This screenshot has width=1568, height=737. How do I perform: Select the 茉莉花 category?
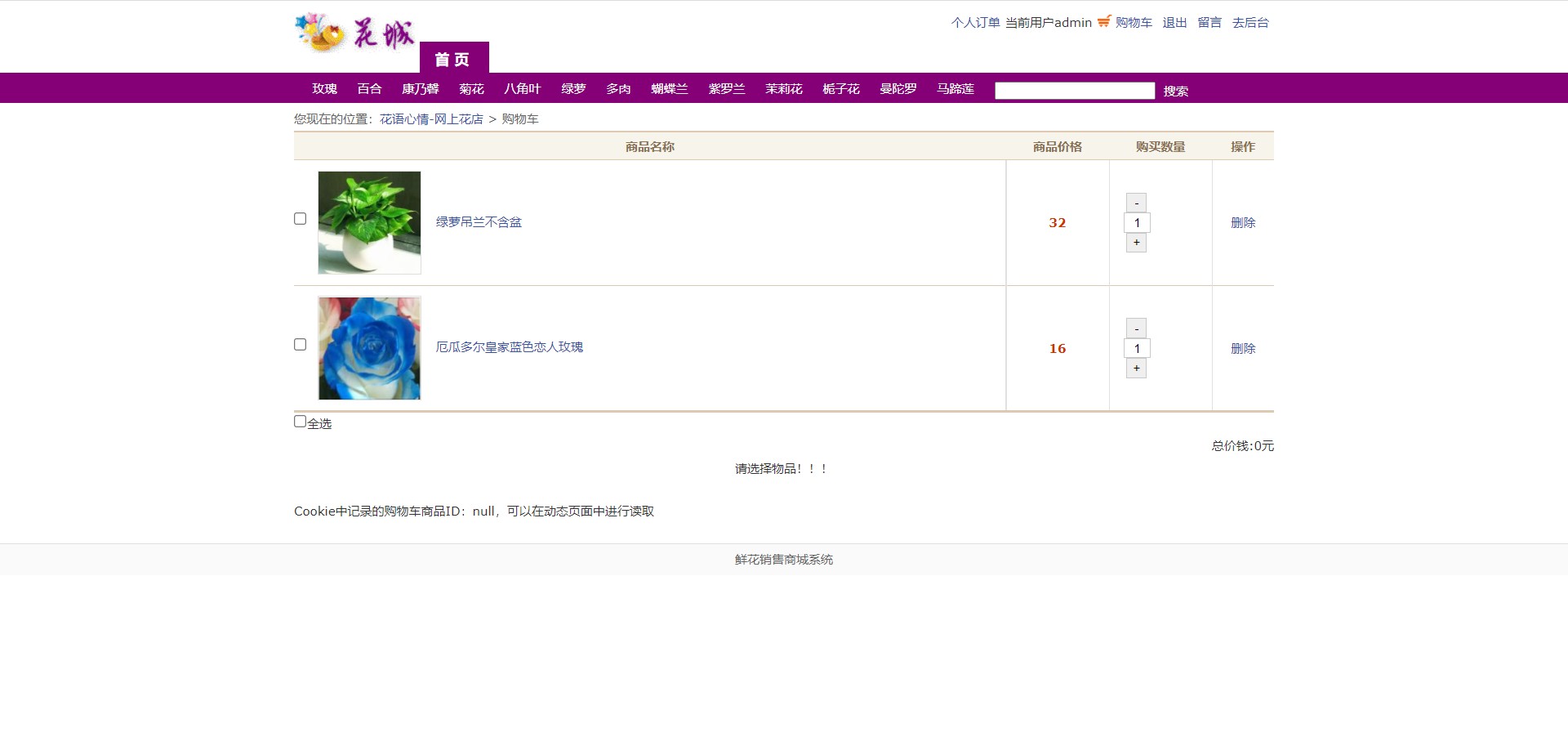tap(783, 89)
